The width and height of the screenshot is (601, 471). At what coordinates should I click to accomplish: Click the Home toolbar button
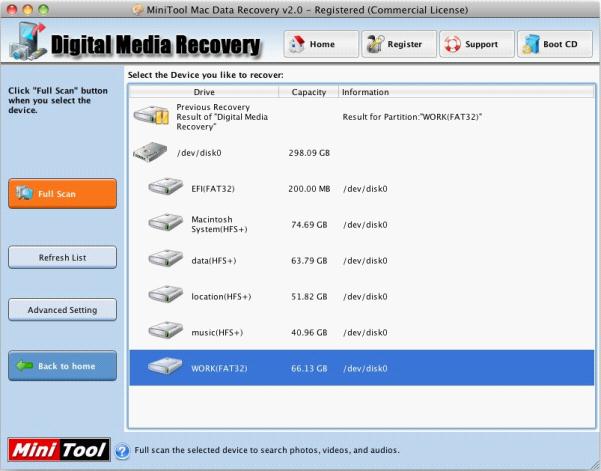(321, 44)
